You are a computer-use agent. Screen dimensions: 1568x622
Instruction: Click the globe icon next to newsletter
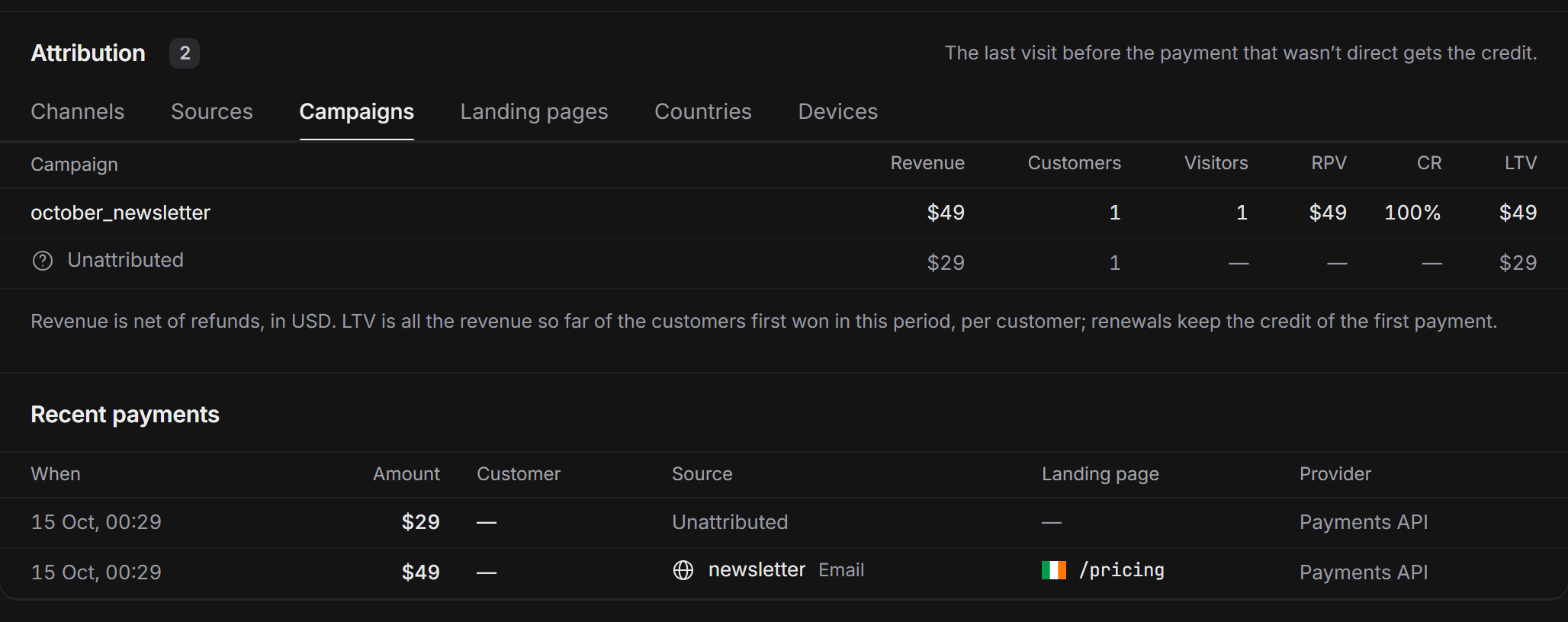click(683, 570)
